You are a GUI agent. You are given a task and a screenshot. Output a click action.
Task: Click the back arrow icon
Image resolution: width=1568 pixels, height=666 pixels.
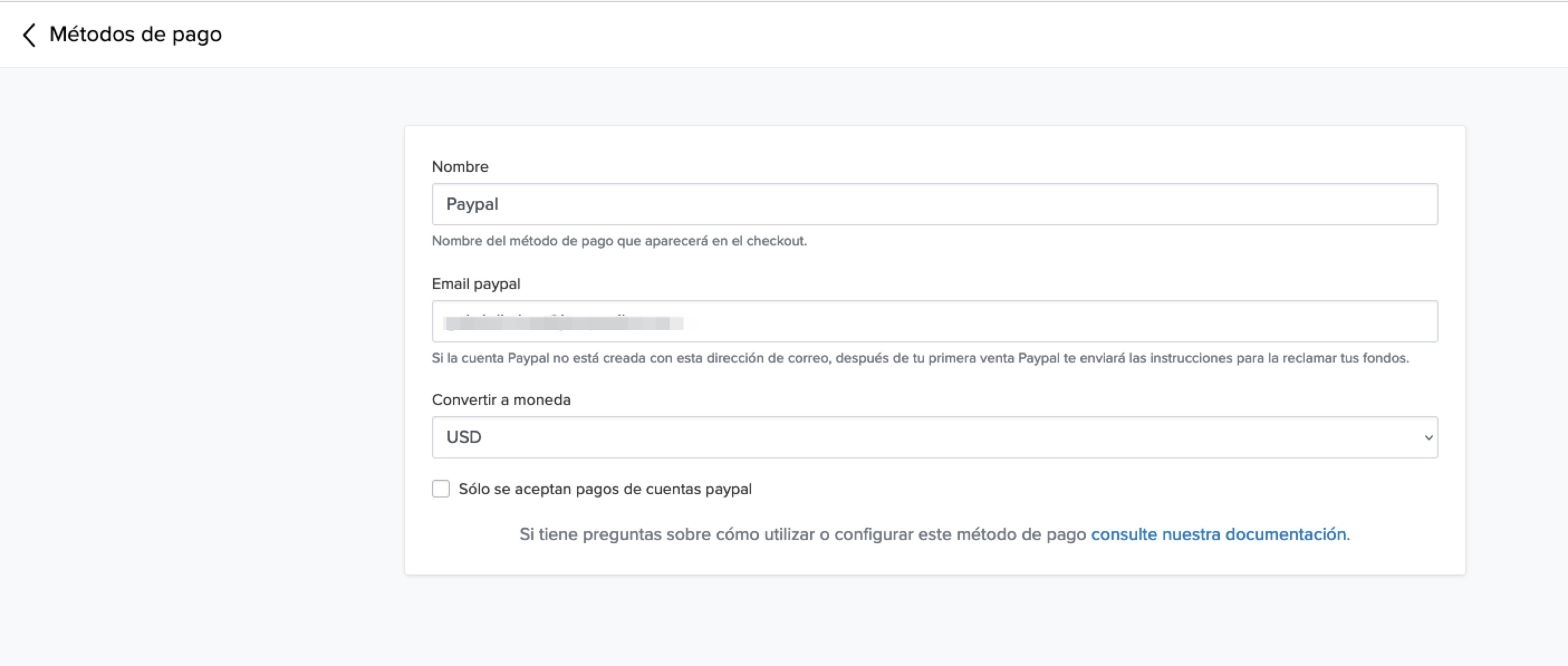[x=28, y=35]
